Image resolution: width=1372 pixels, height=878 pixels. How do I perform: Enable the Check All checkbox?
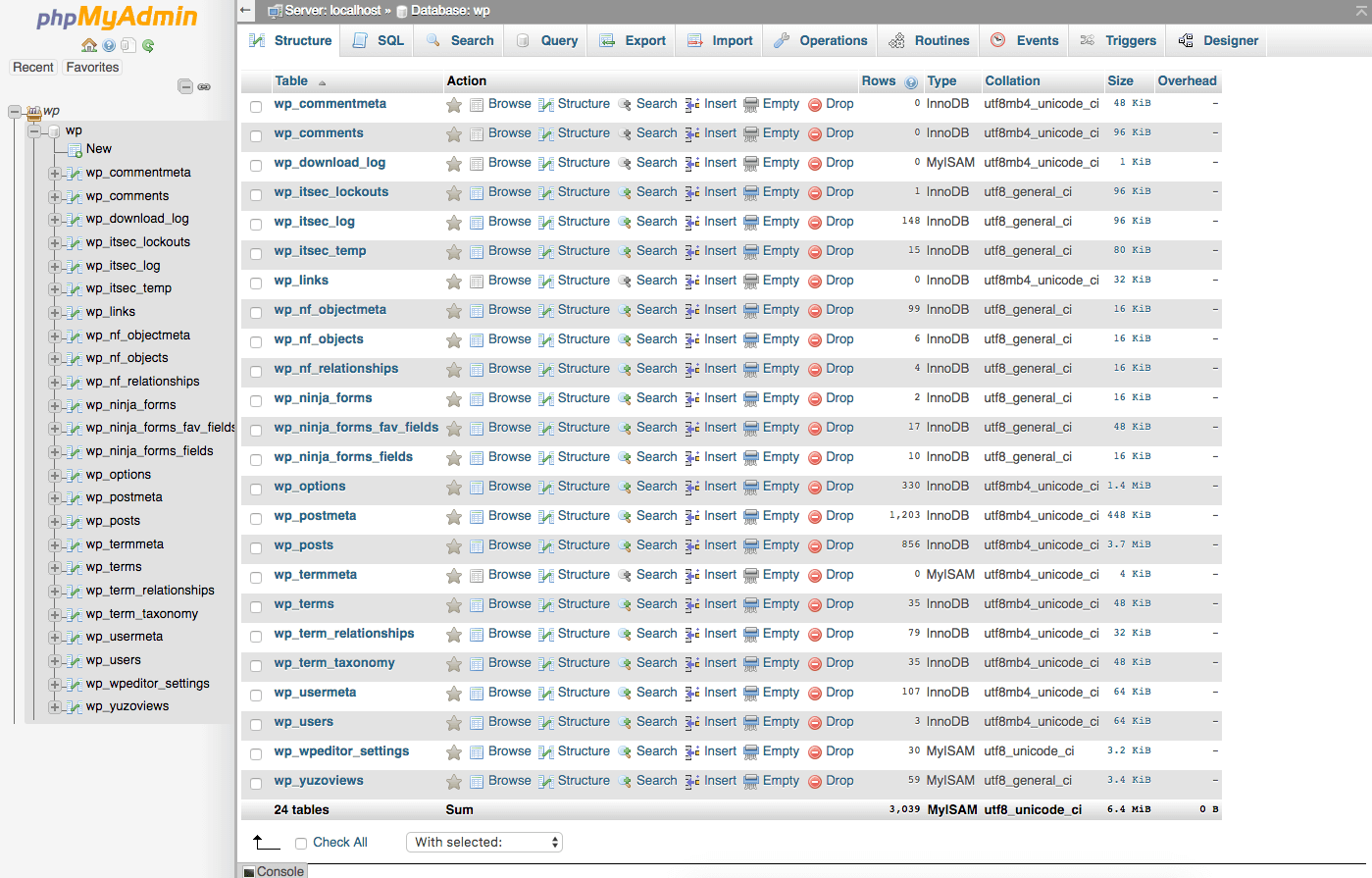click(301, 844)
